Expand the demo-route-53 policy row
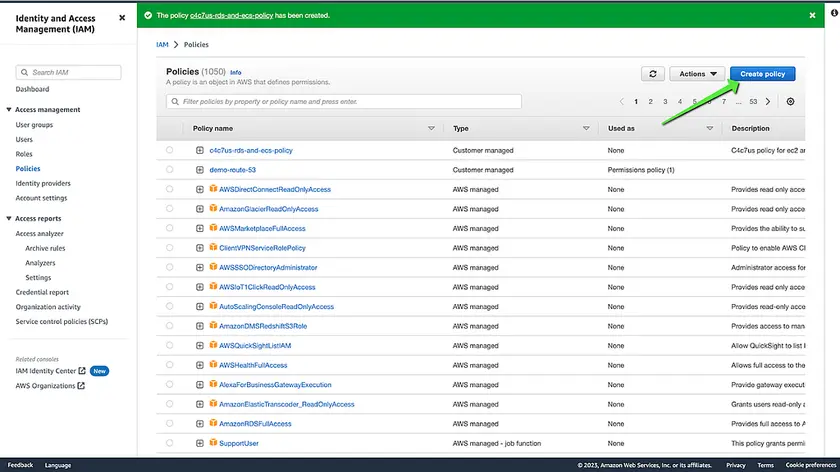Screen dimensions: 840x472 click(x=200, y=170)
